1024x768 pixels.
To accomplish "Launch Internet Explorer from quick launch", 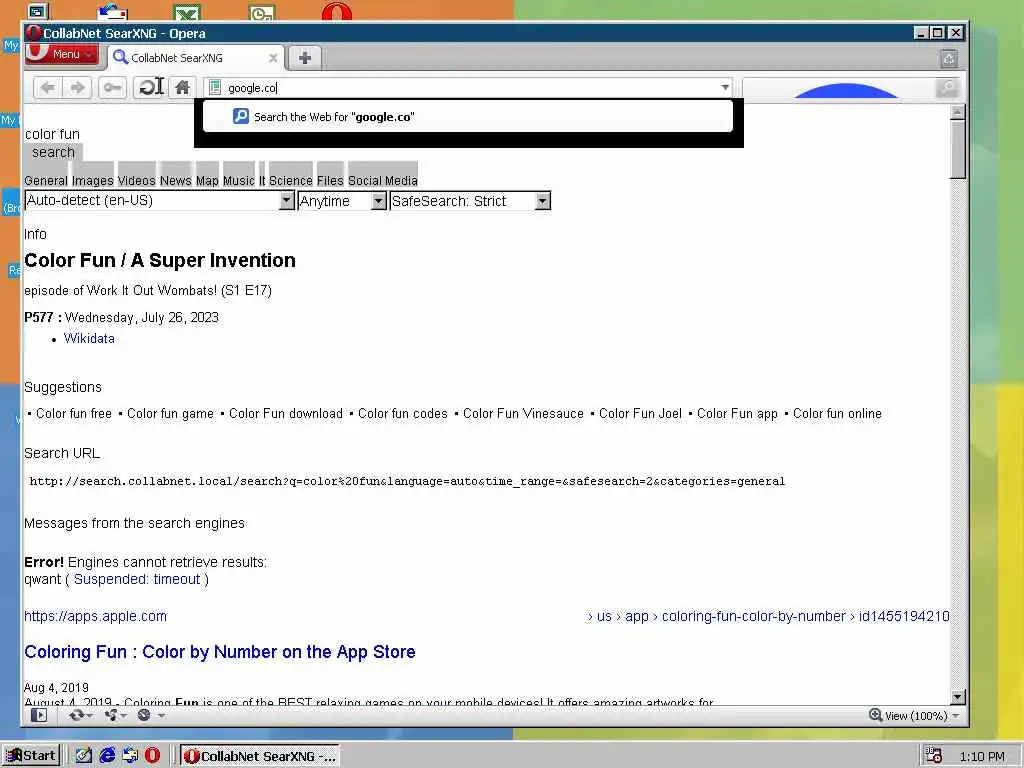I will coord(107,756).
